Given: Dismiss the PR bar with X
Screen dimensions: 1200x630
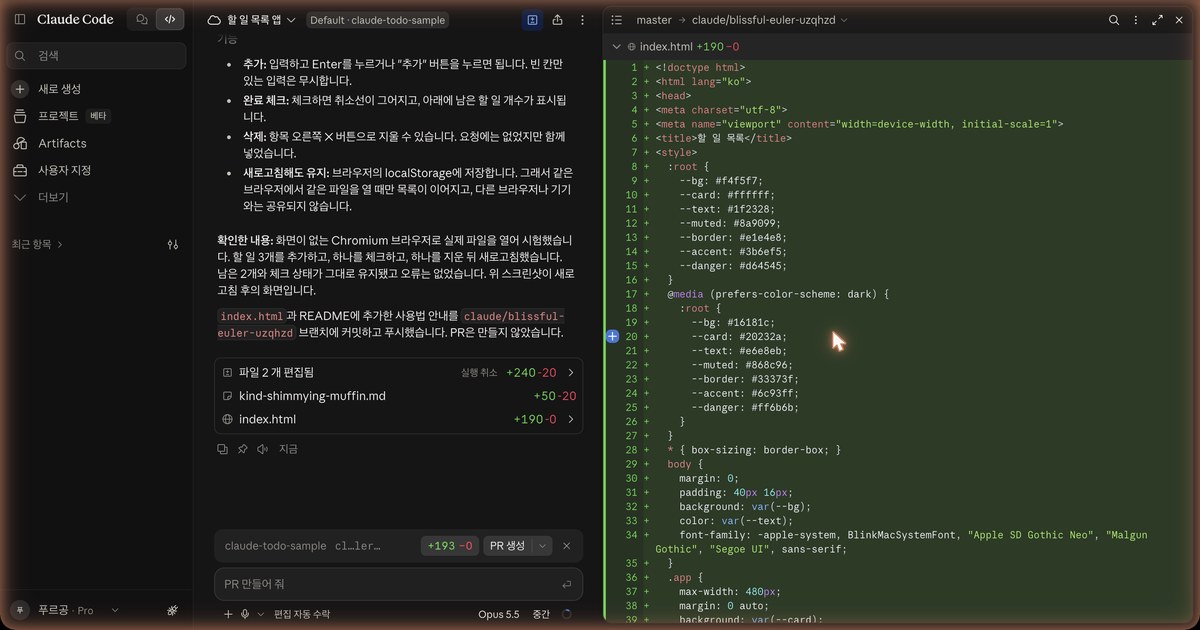Looking at the screenshot, I should click(567, 546).
